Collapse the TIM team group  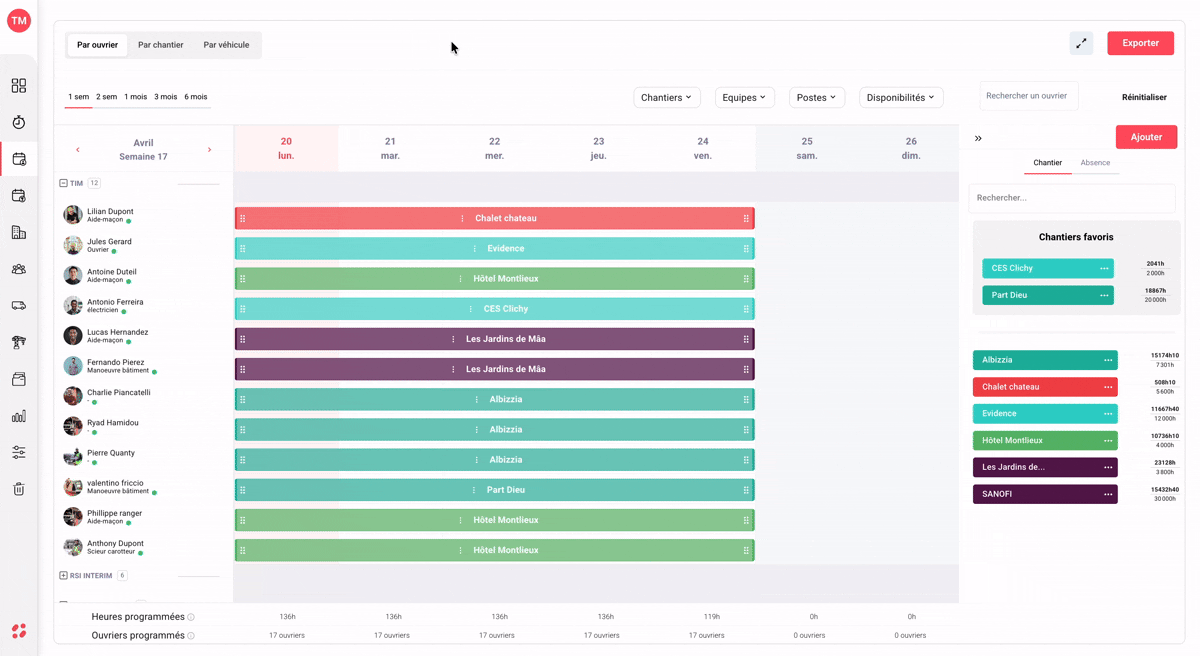point(63,183)
